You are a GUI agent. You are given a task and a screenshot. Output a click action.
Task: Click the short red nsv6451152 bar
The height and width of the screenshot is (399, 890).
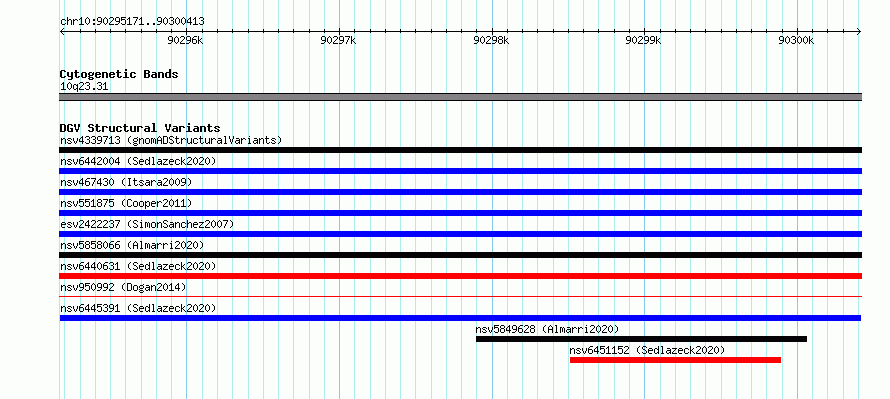tap(675, 360)
